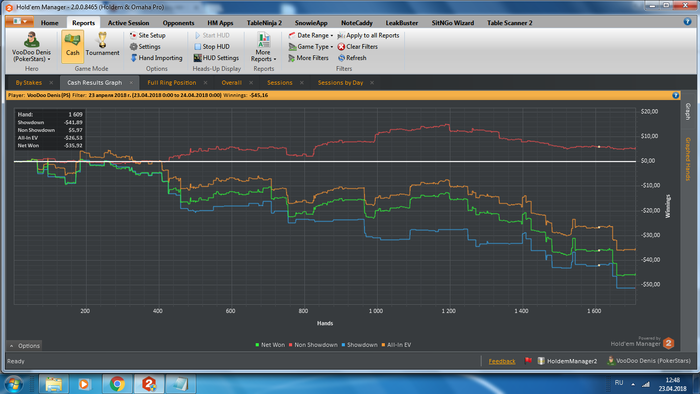Switch to By Stakes report tab

[29, 83]
